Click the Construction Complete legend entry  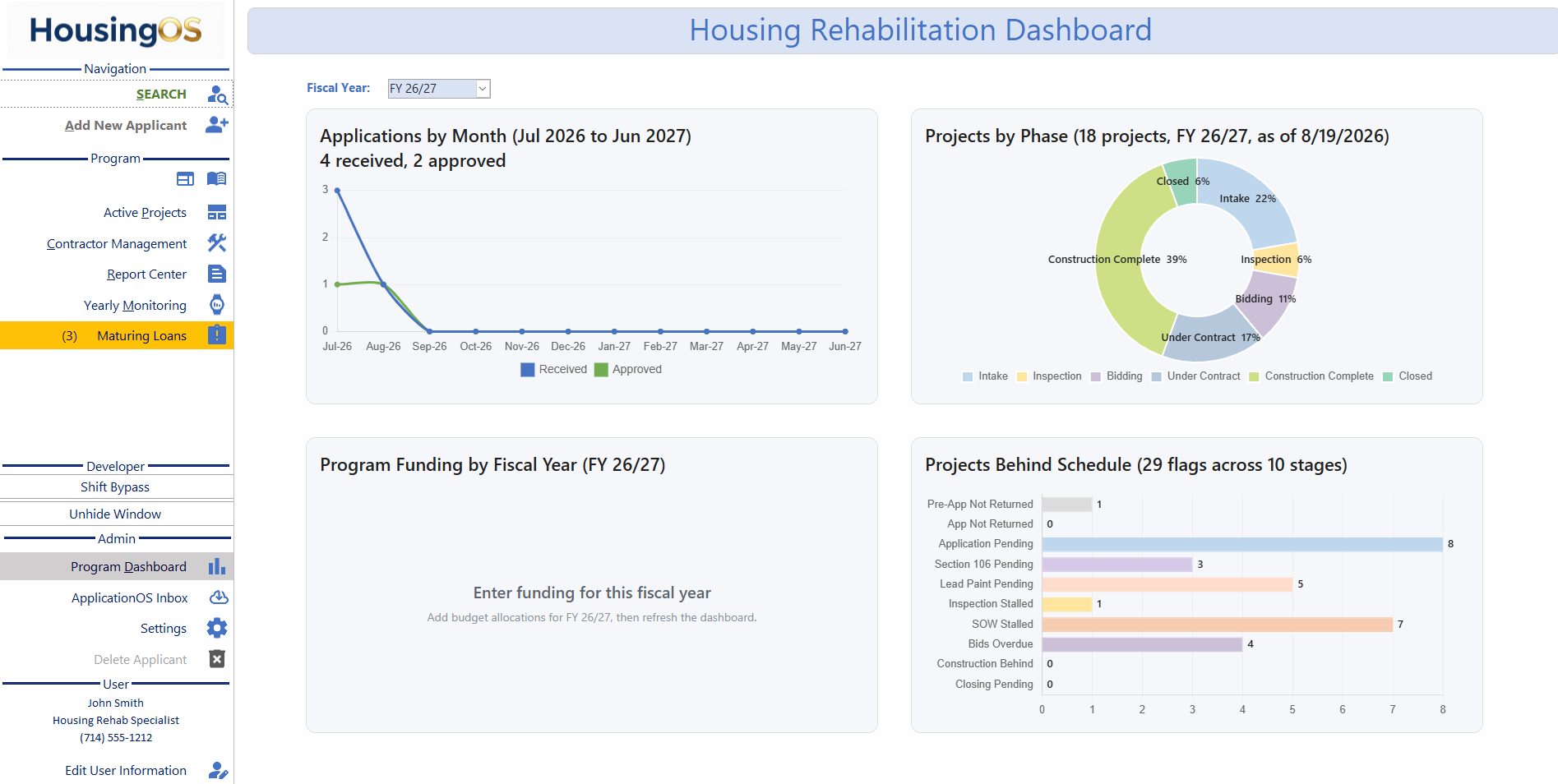coord(1311,376)
